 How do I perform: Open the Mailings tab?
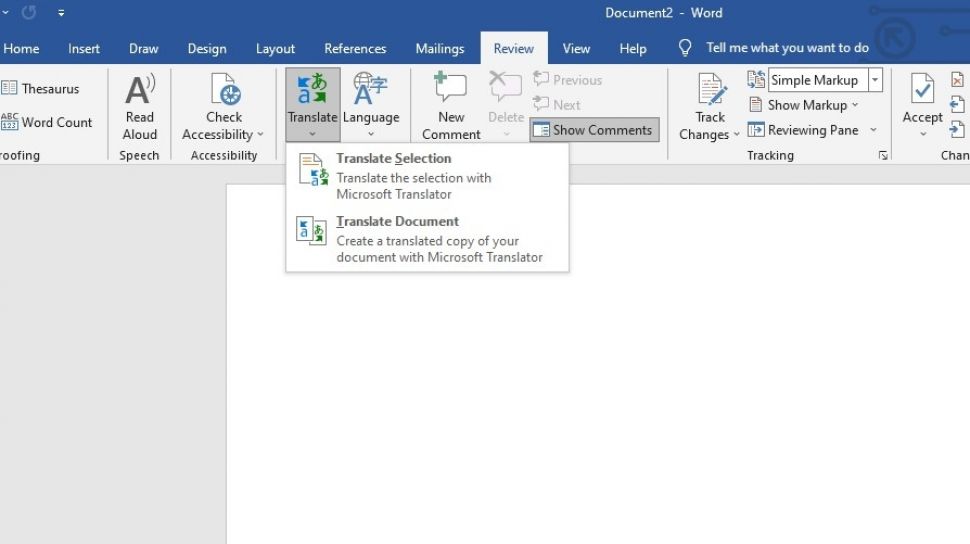click(440, 48)
